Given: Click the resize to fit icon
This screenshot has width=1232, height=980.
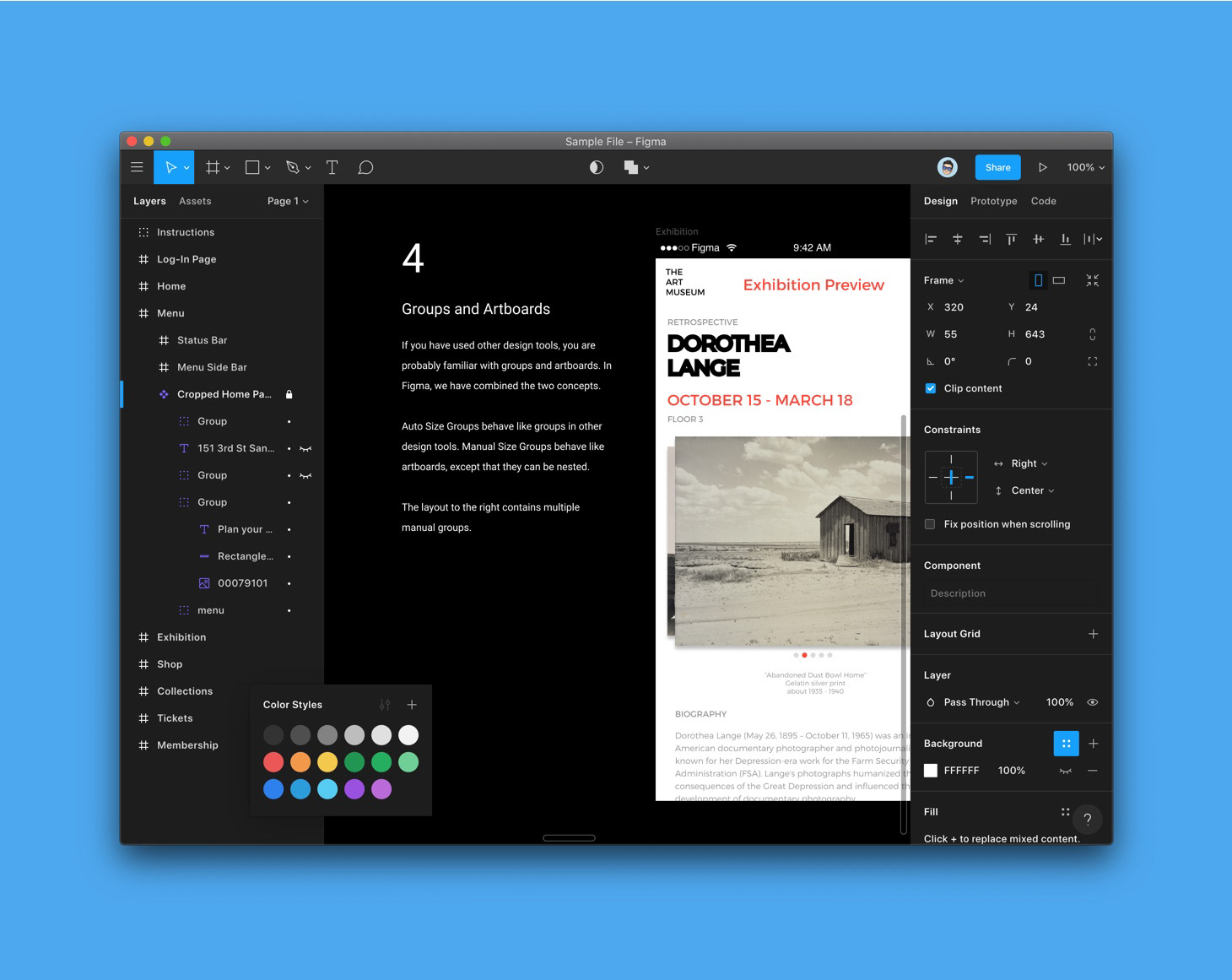Looking at the screenshot, I should click(1093, 280).
